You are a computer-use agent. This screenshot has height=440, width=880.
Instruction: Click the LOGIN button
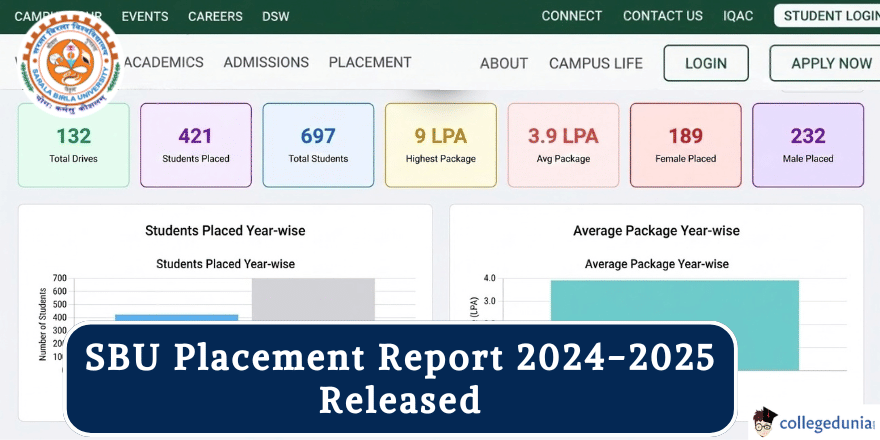coord(706,63)
